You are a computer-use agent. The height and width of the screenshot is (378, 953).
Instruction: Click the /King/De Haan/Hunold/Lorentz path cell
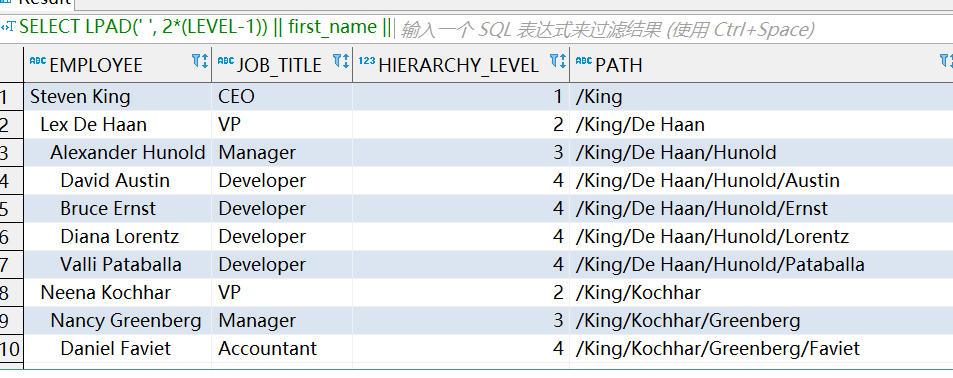pyautogui.click(x=762, y=236)
